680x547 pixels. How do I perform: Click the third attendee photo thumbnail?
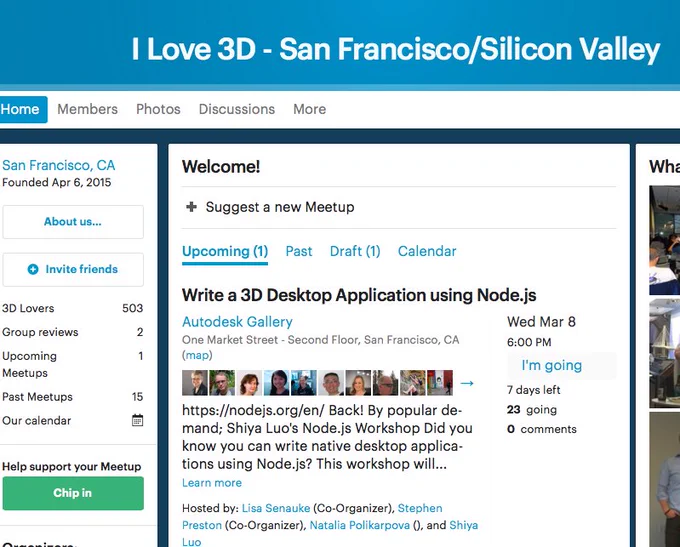(x=249, y=383)
